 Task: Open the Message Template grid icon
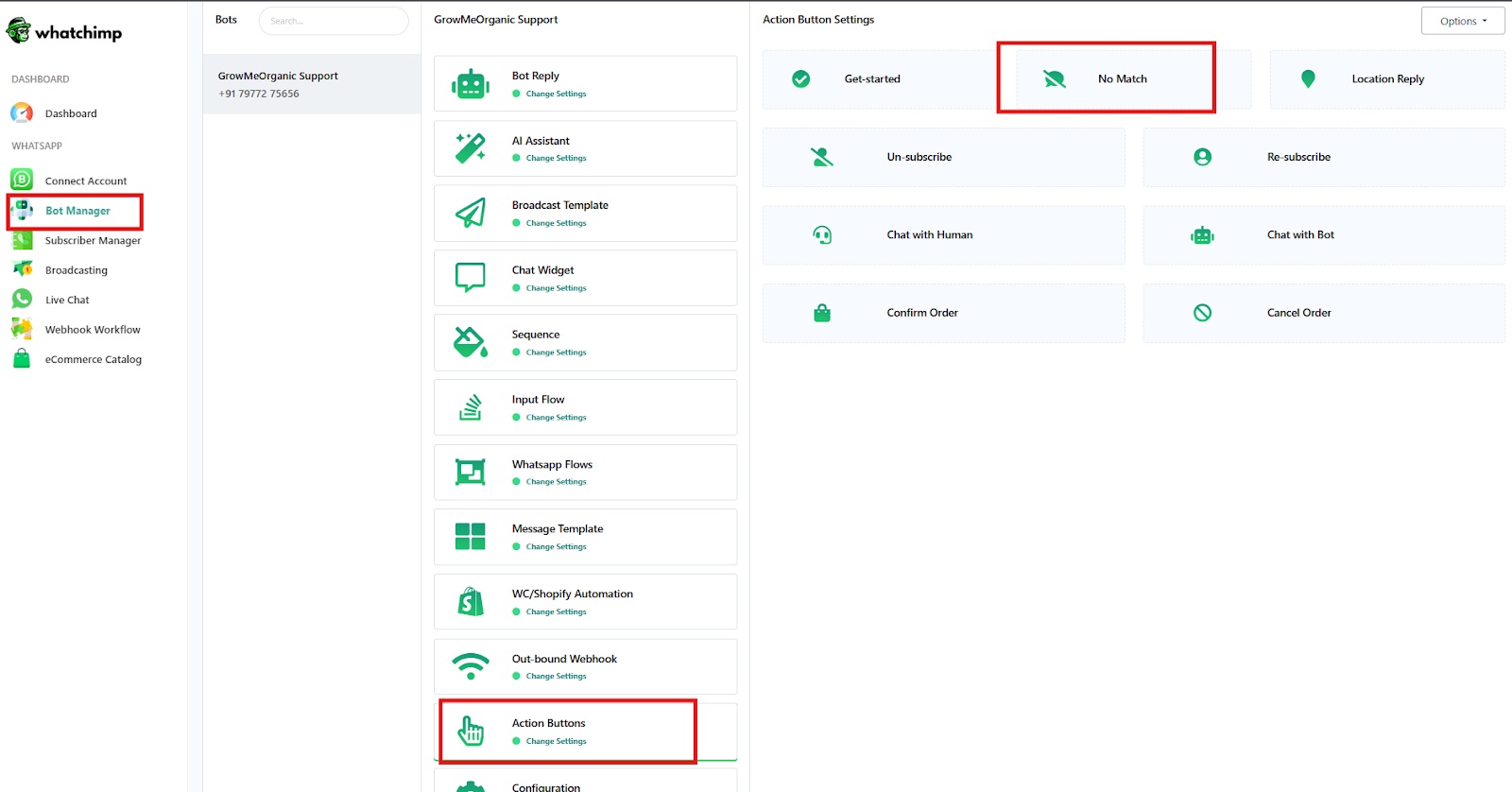click(x=471, y=537)
